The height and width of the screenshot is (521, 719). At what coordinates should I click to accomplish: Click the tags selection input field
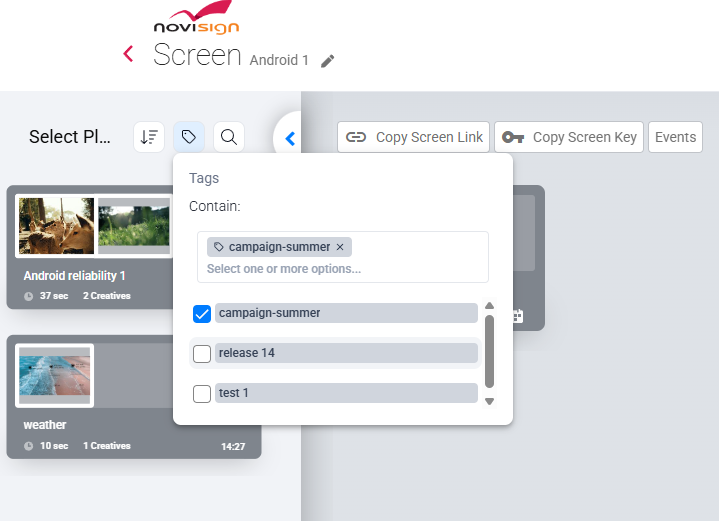tap(340, 269)
